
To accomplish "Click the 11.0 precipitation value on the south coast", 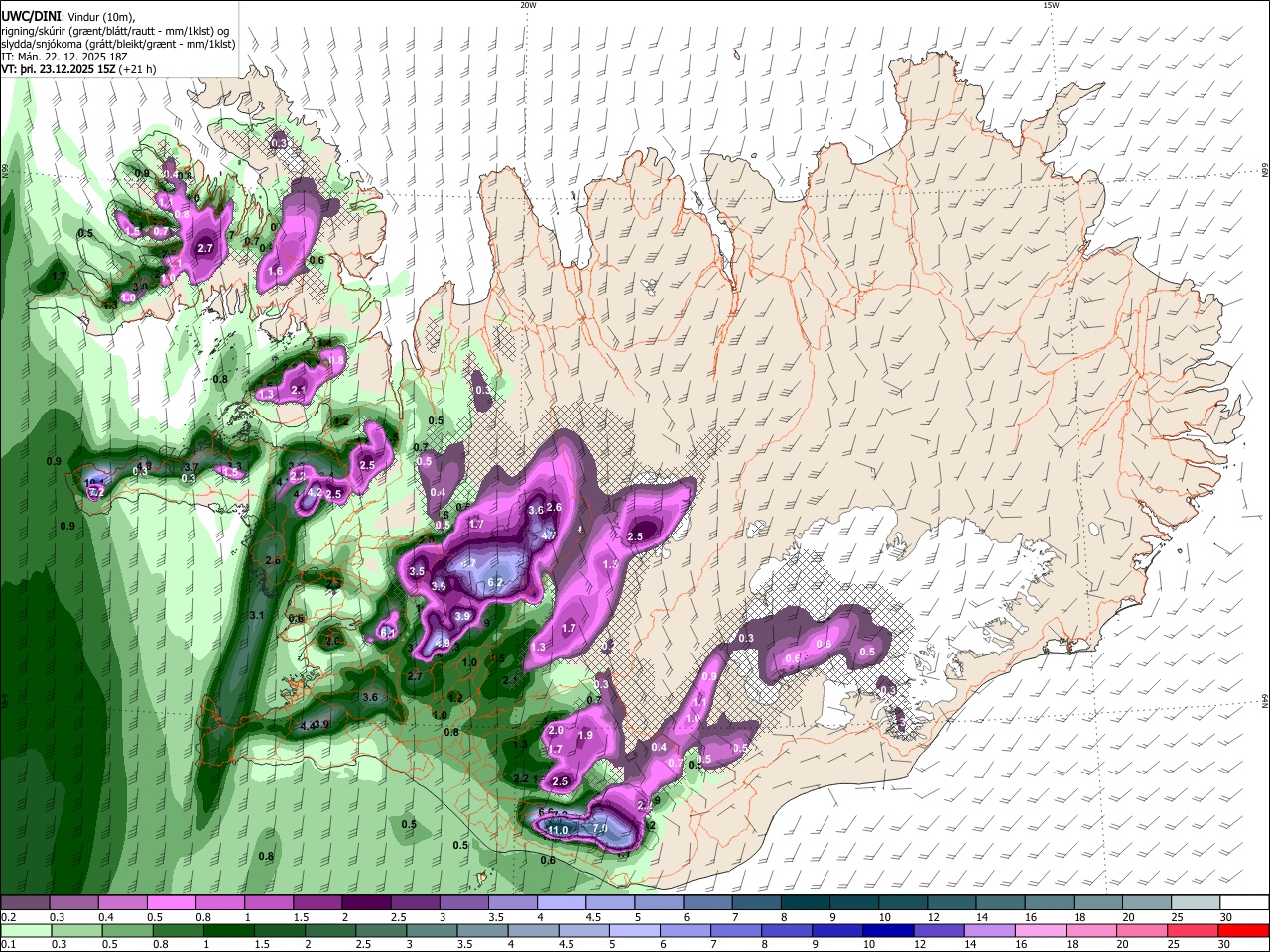I will [558, 830].
